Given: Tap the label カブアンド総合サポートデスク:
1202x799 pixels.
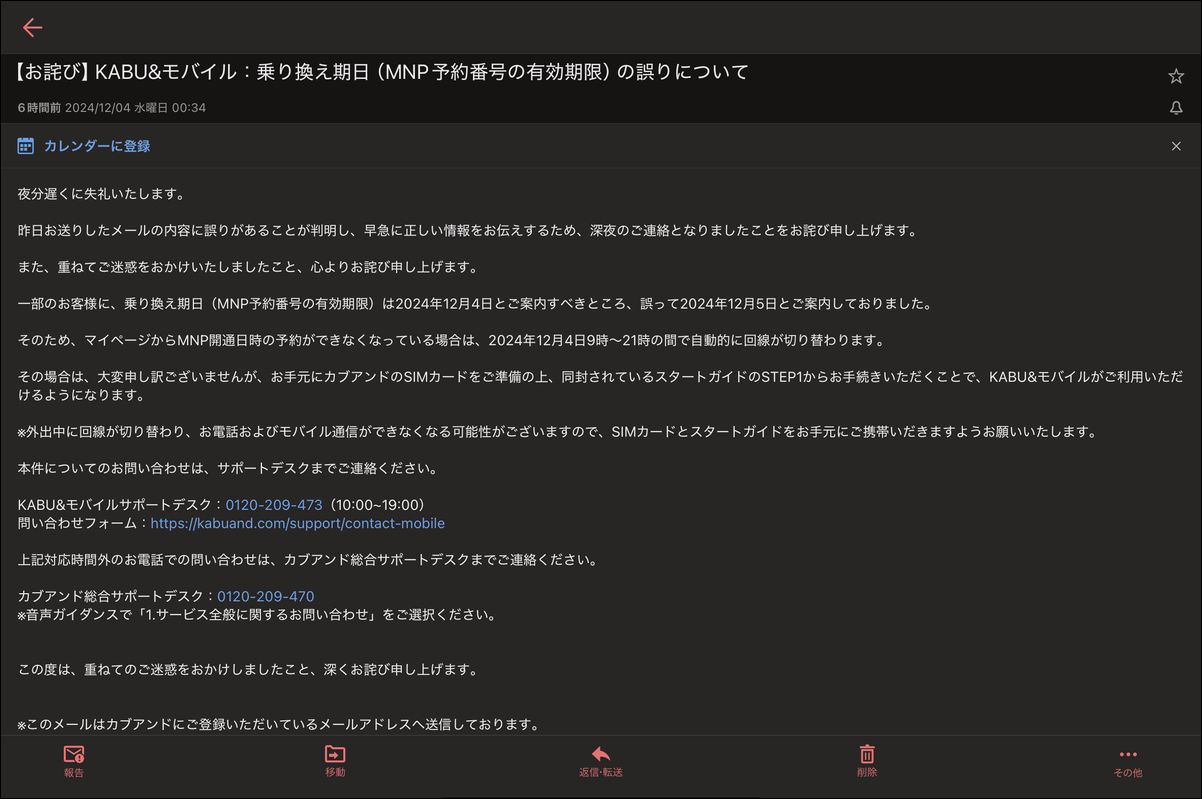Looking at the screenshot, I should coord(117,596).
